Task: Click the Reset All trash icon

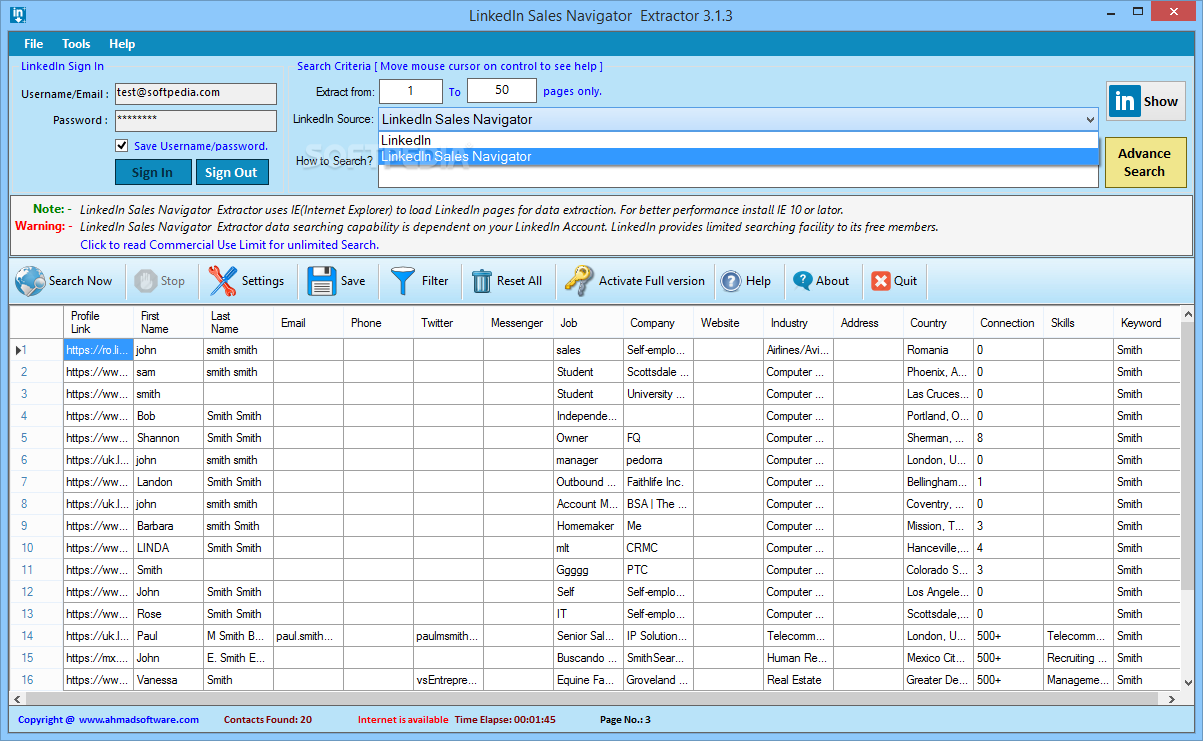Action: (482, 281)
